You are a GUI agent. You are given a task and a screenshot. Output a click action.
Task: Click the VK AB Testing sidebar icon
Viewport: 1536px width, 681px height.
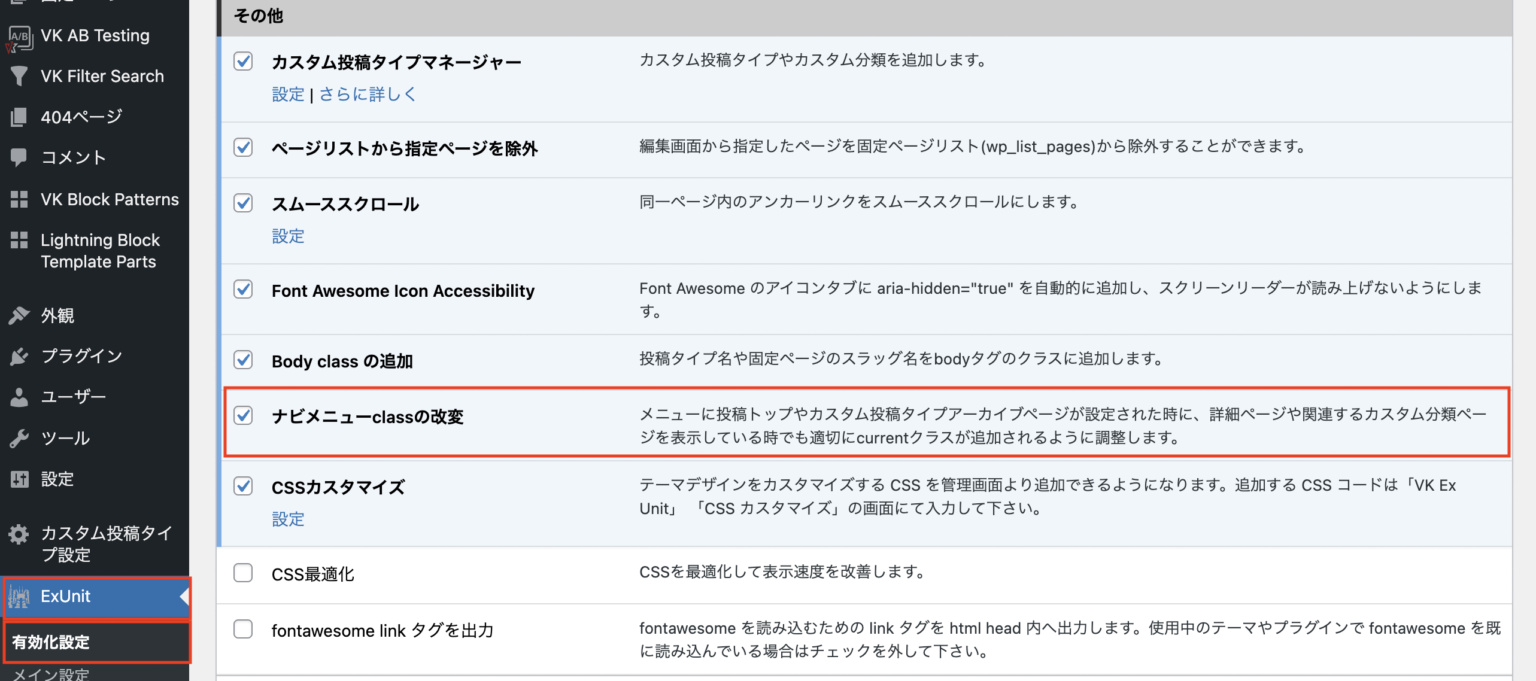(x=20, y=35)
